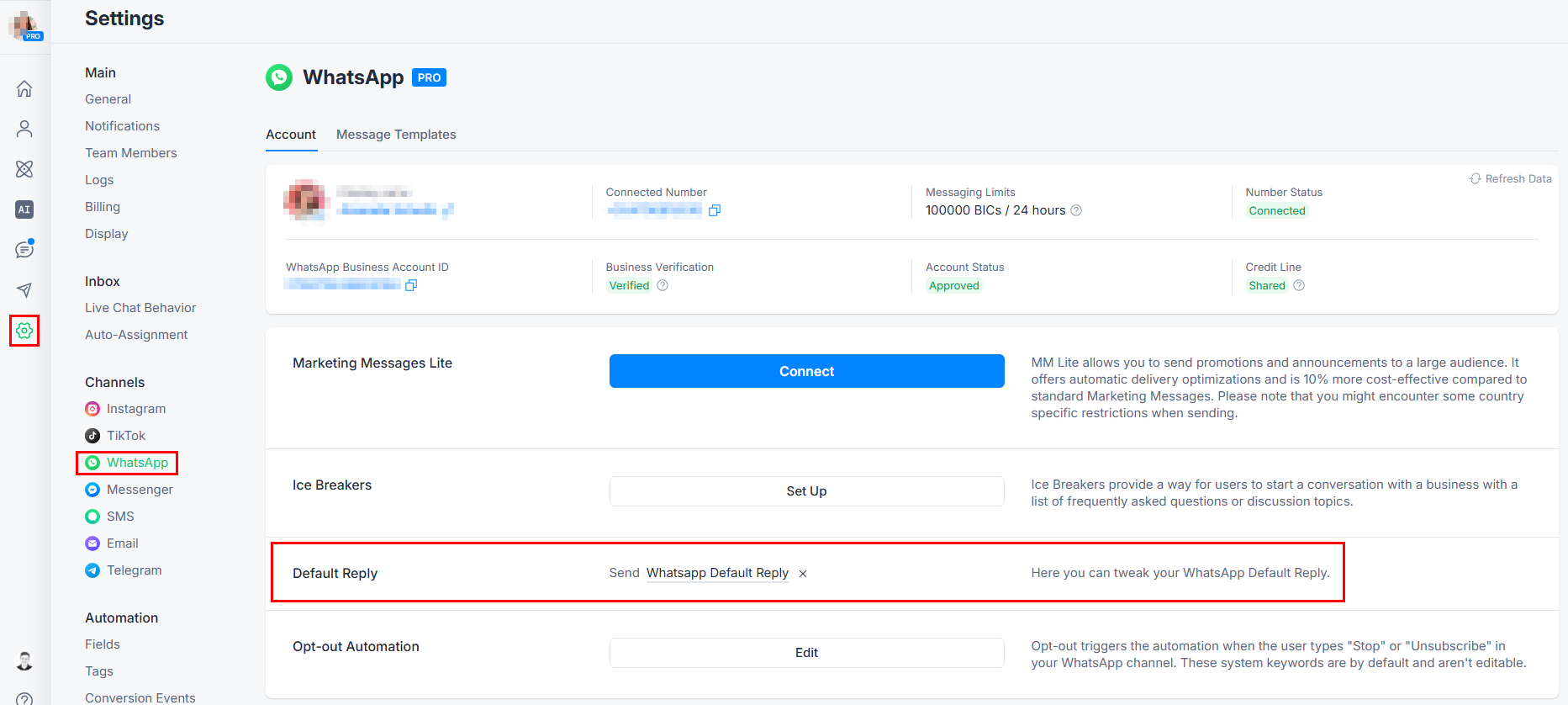Open Tags under Automation

point(99,671)
